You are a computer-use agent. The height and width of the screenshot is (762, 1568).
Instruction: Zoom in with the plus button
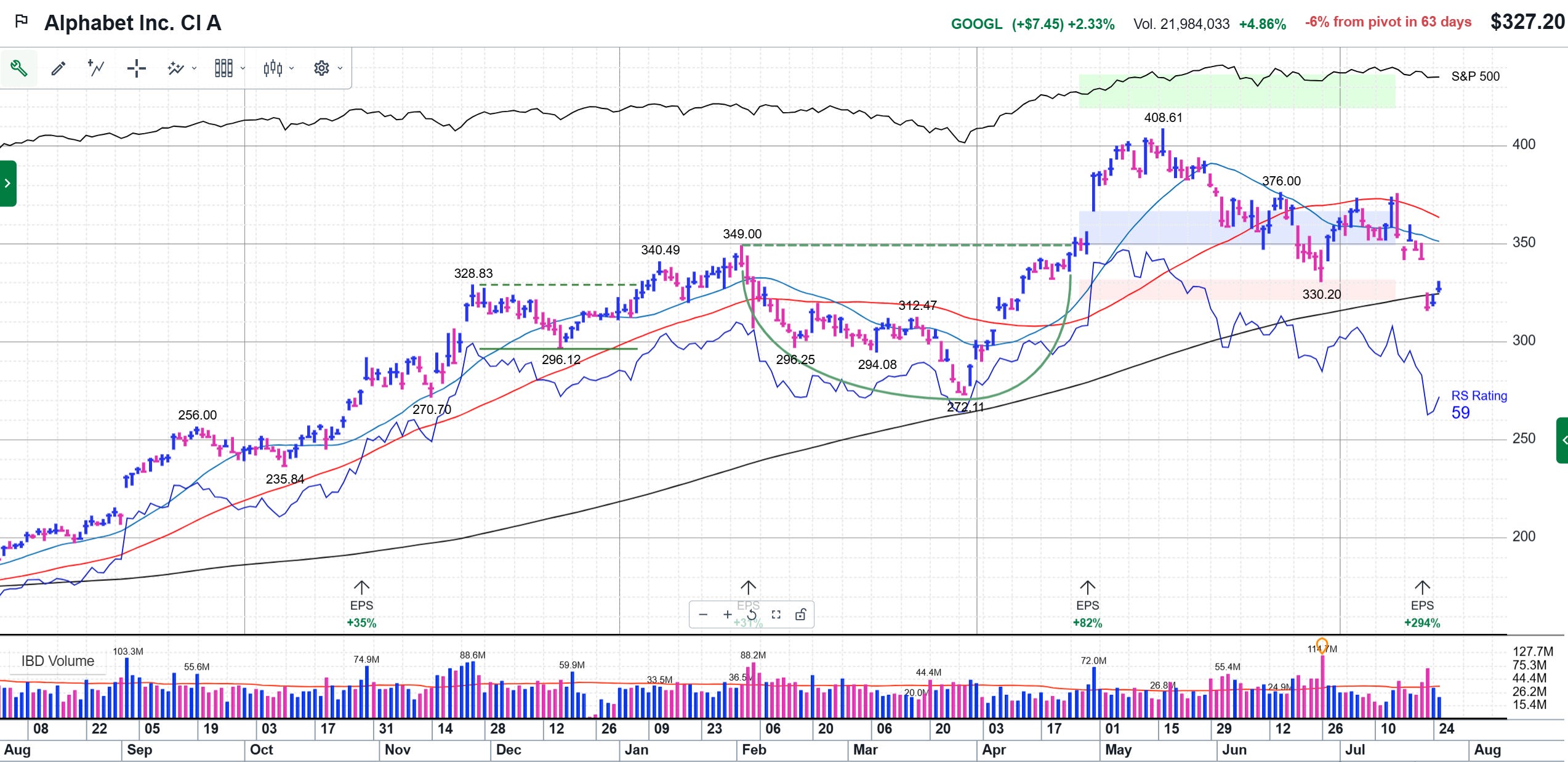(x=728, y=614)
